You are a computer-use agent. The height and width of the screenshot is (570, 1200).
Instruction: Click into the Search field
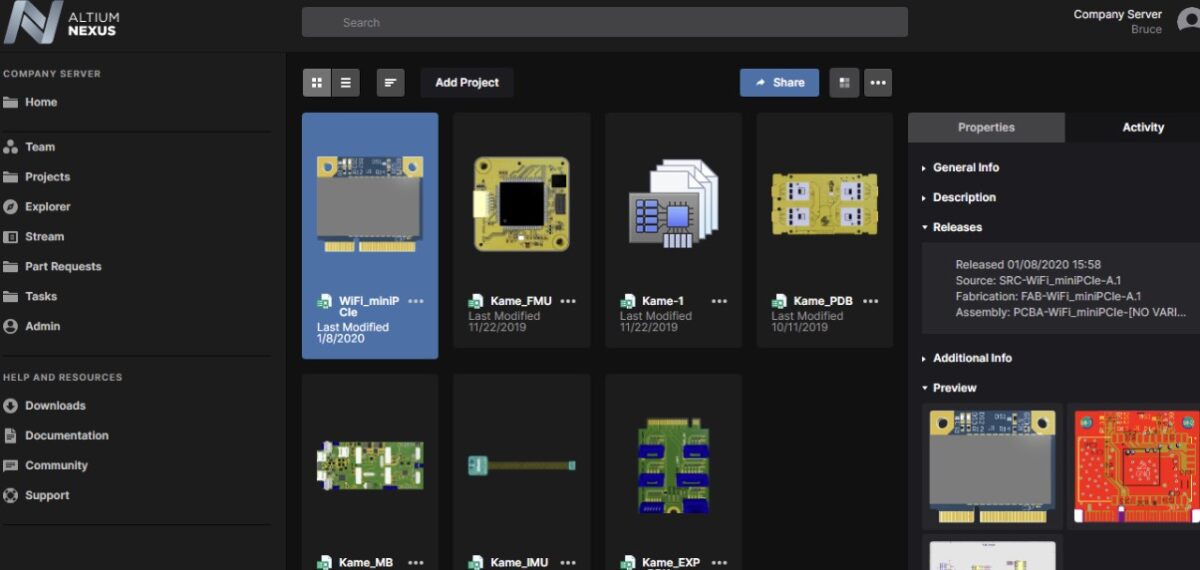605,22
